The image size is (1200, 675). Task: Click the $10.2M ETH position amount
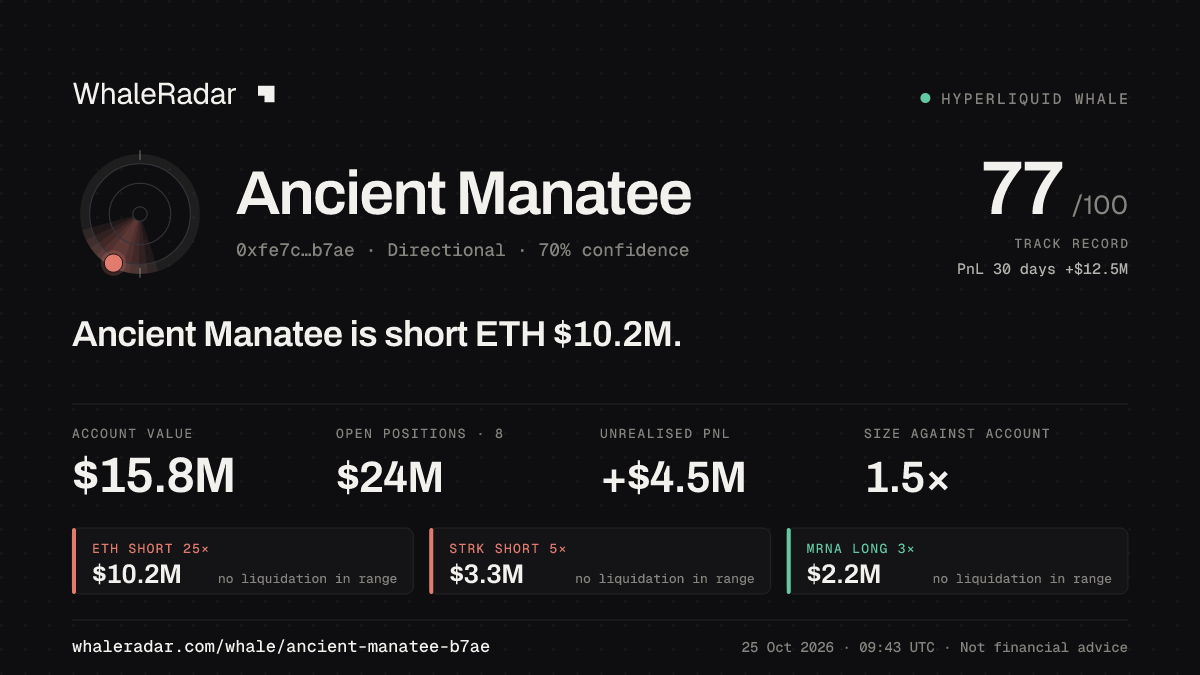click(x=137, y=574)
